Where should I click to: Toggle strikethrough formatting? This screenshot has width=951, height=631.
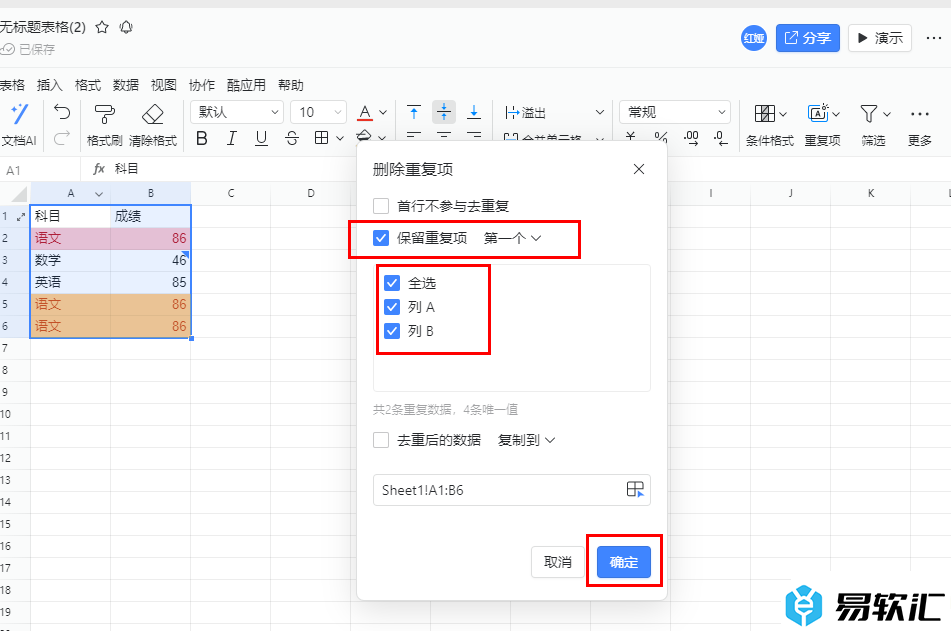tap(292, 139)
